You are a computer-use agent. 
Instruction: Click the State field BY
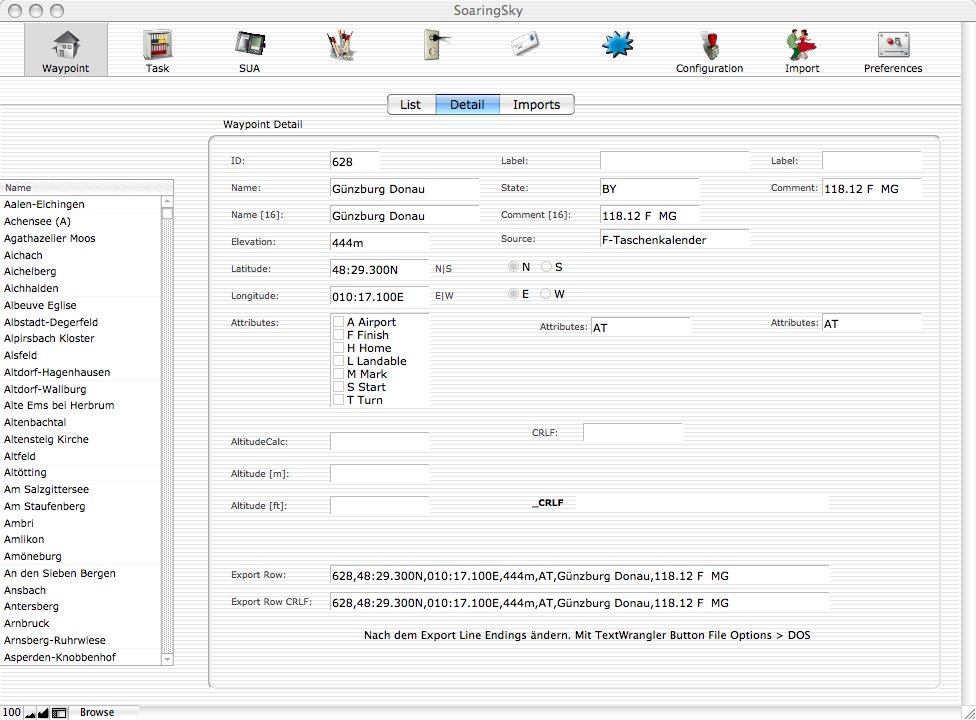(x=649, y=189)
